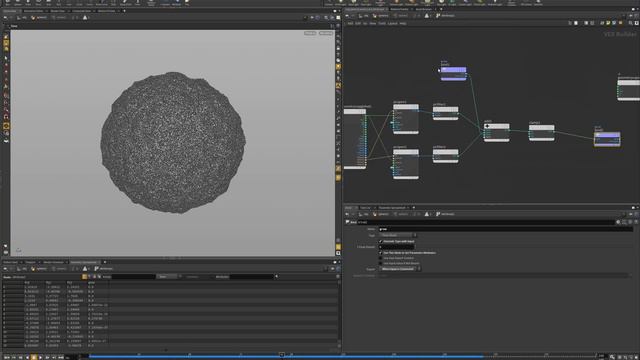Click the default value field in parameters
Viewport: 640px width, 360px height.
[397, 247]
